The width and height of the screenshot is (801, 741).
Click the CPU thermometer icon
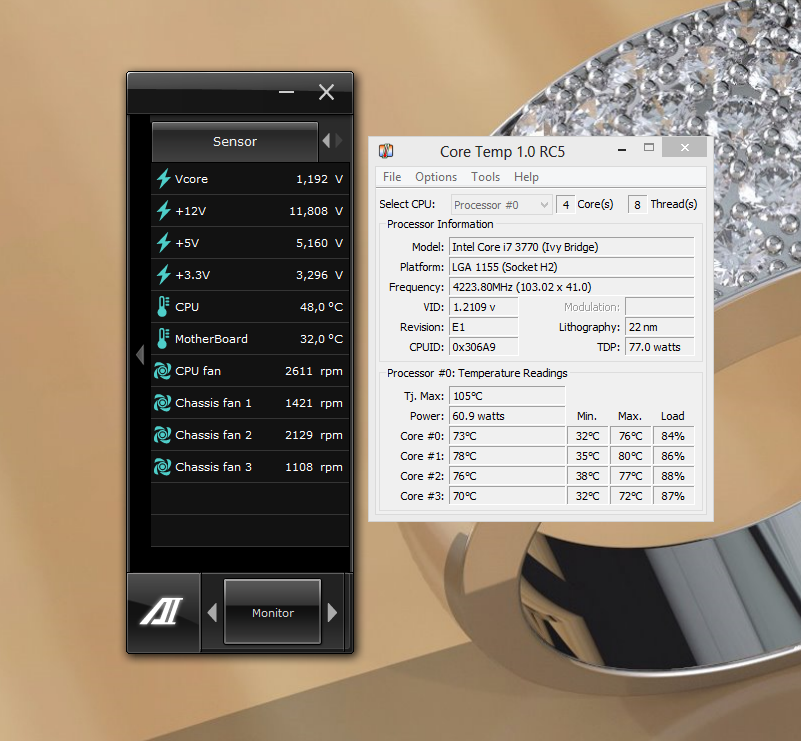click(163, 307)
